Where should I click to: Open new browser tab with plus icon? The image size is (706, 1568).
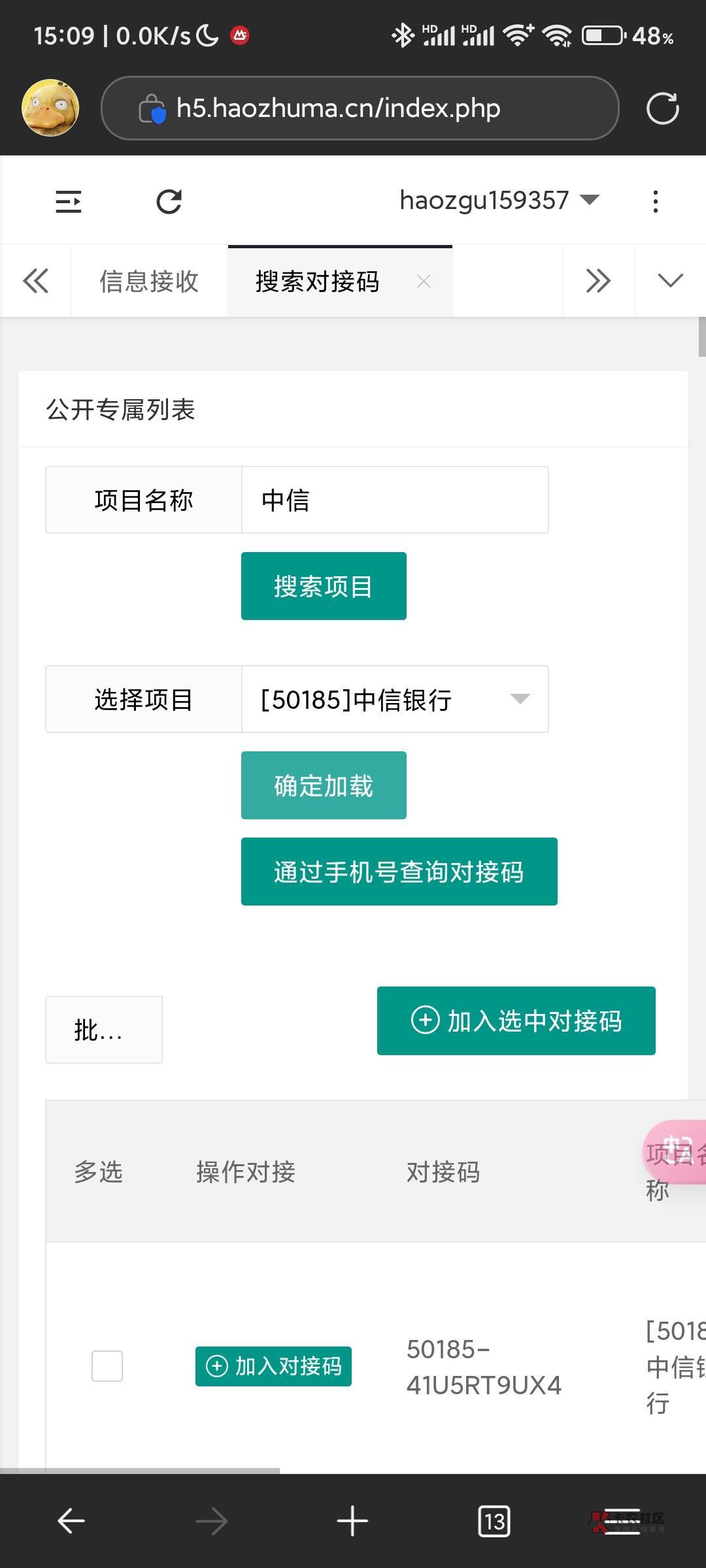352,1521
